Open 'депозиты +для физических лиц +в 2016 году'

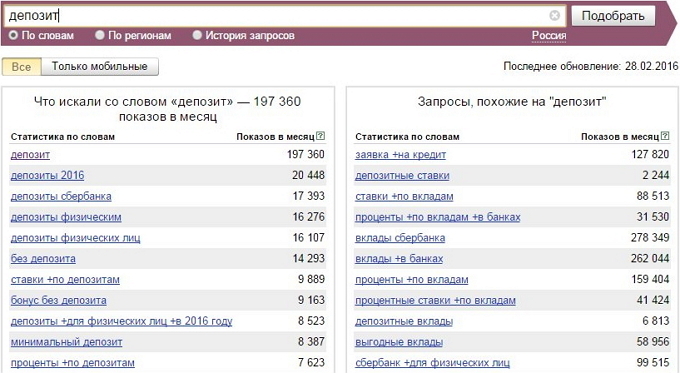click(121, 321)
